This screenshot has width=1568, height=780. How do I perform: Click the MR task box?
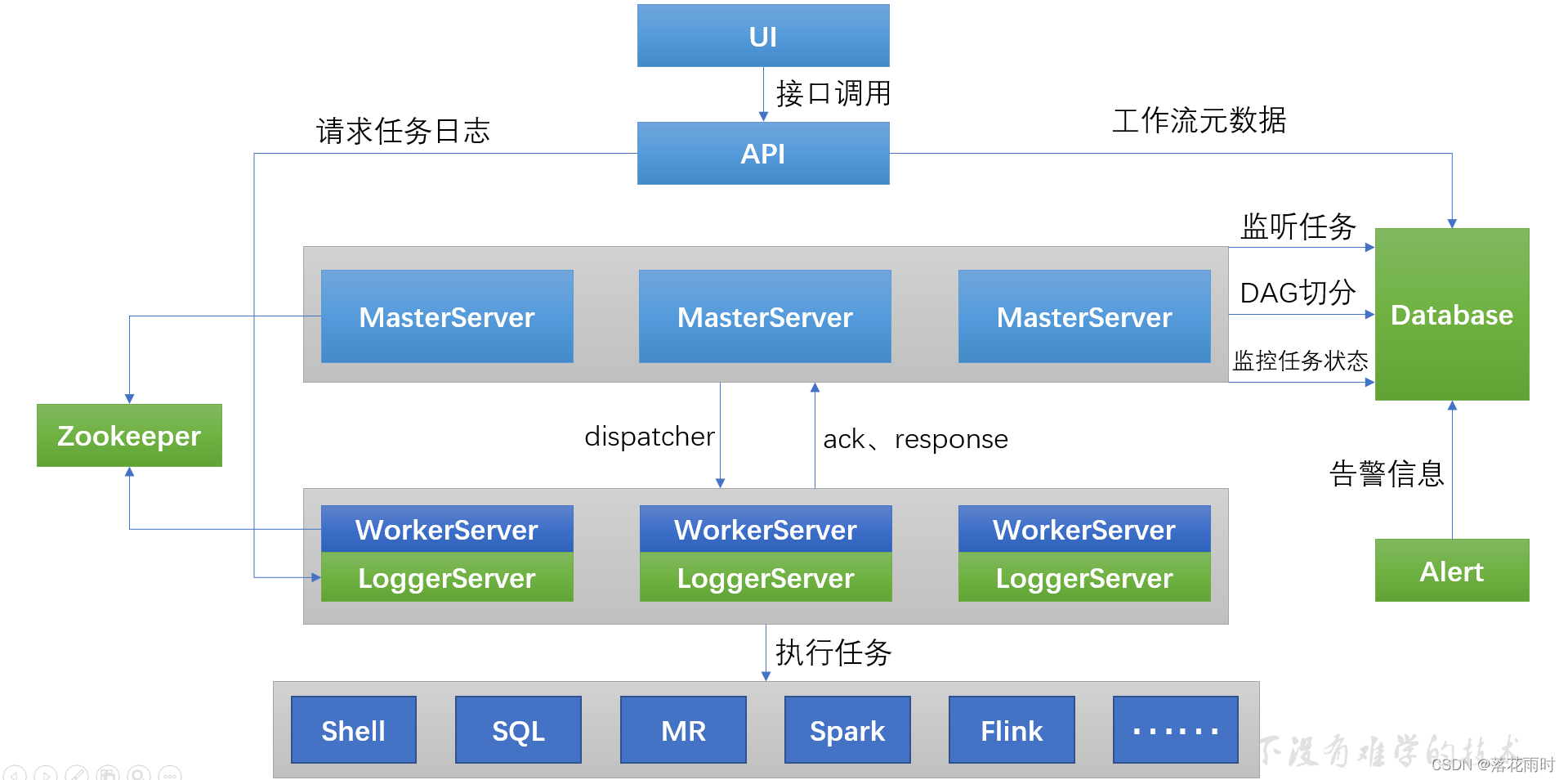click(683, 729)
